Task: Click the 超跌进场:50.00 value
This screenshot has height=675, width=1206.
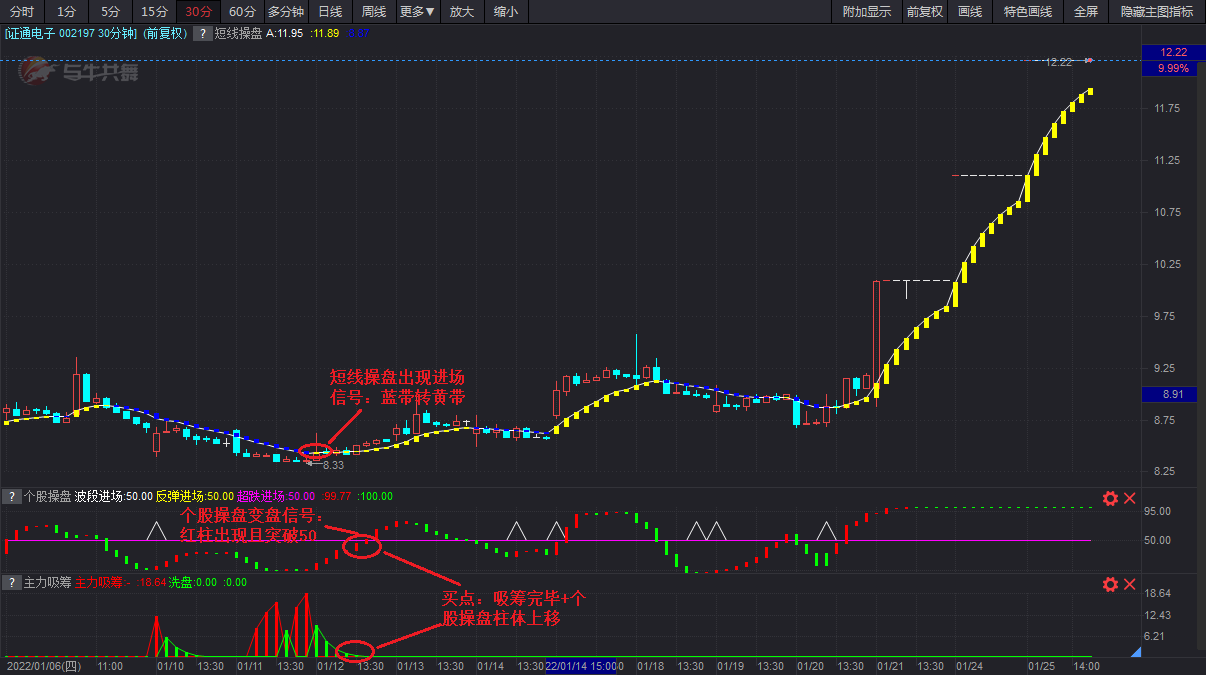Action: tap(275, 496)
